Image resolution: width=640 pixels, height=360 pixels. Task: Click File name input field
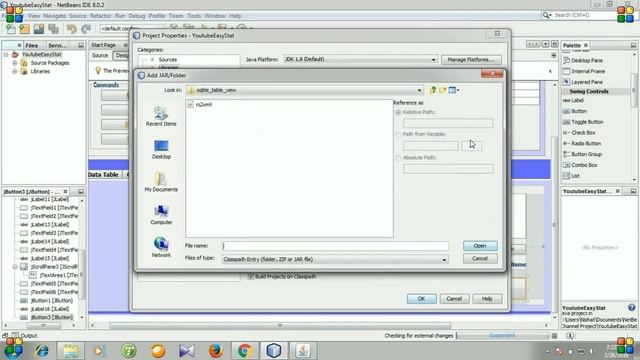coord(336,246)
